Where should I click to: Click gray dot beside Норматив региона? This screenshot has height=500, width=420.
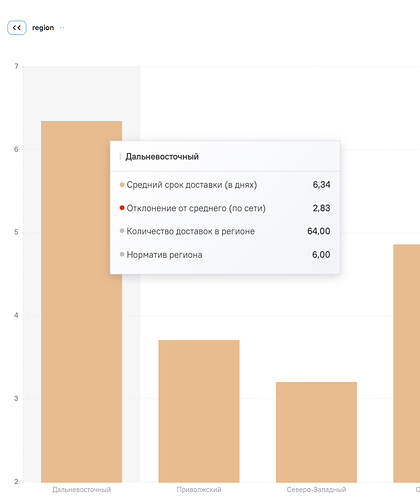tap(122, 255)
